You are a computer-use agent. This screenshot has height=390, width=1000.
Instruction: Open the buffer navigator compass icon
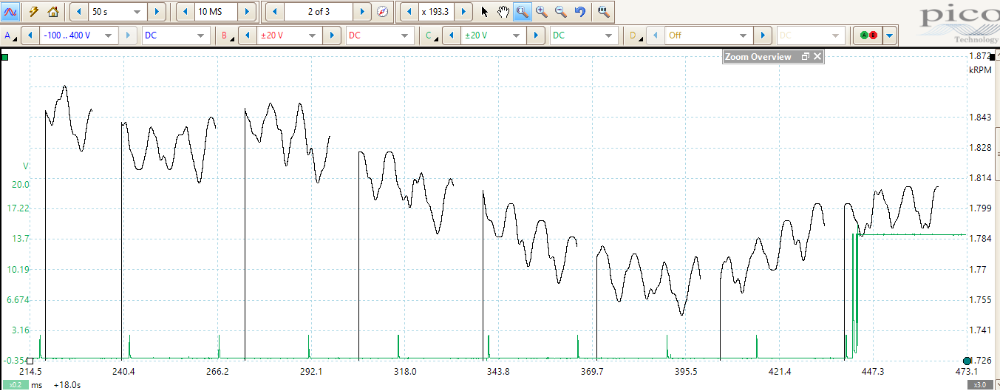coord(382,11)
